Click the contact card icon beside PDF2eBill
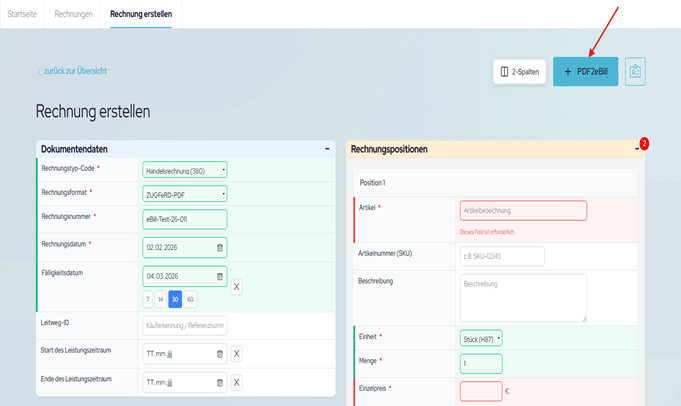This screenshot has width=681, height=406. [636, 71]
